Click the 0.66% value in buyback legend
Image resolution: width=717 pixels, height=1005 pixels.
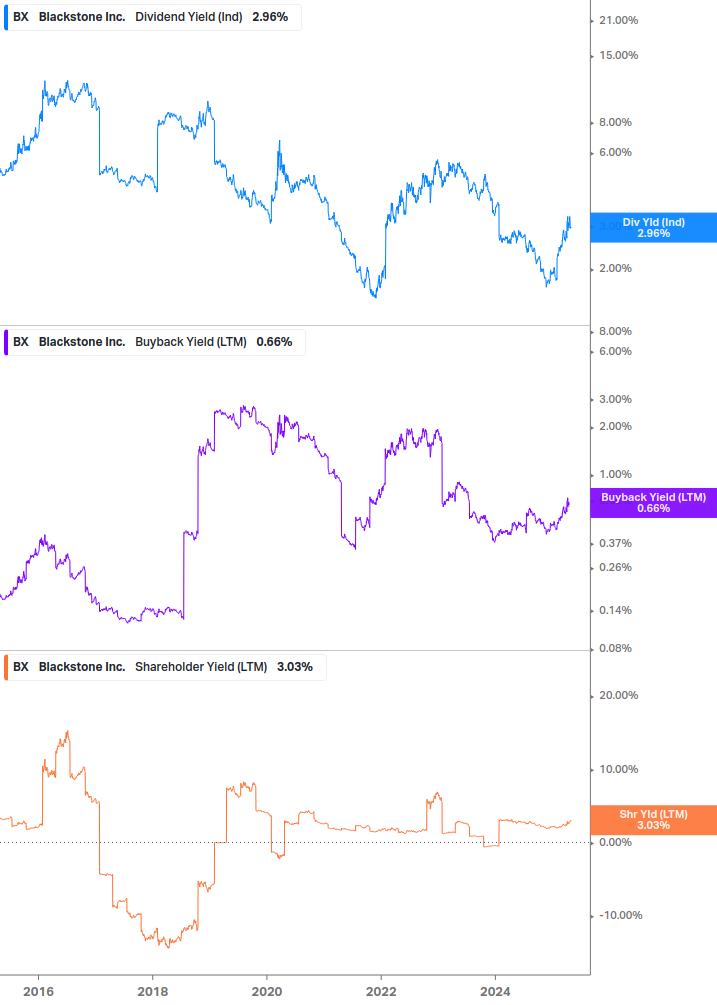pos(274,342)
